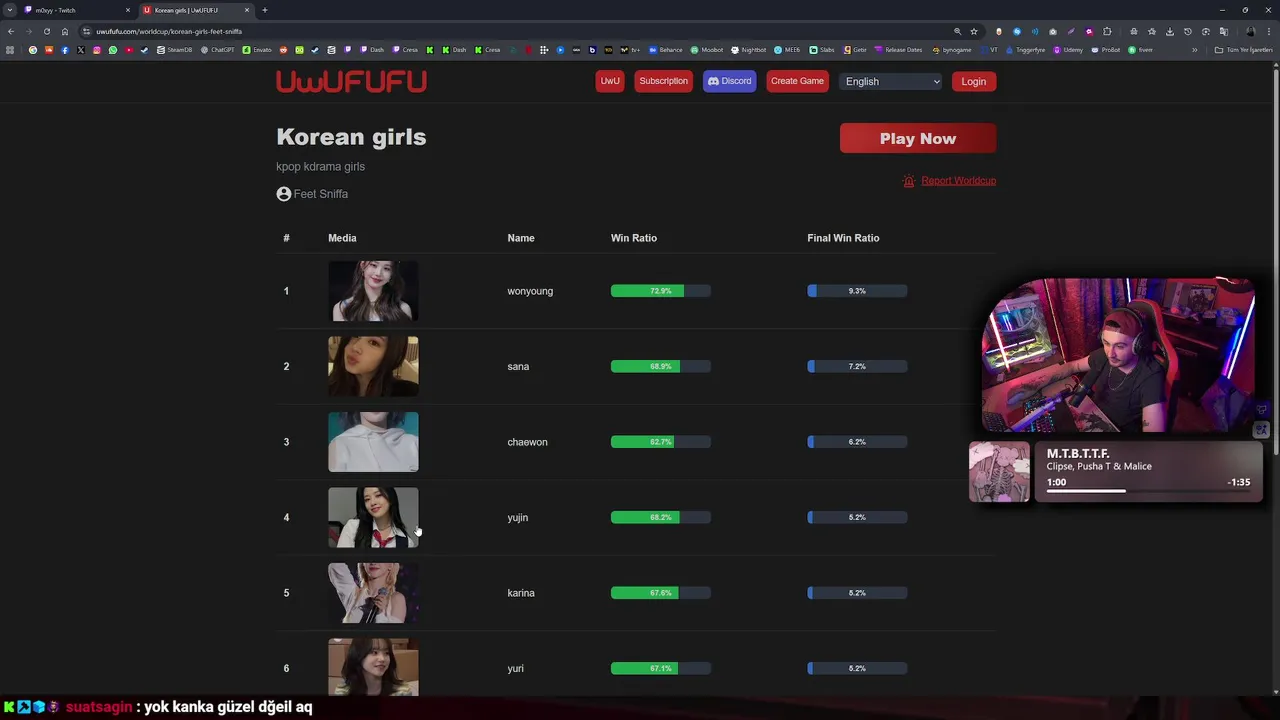This screenshot has height=720, width=1280.
Task: Go back to previous page
Action: pos(10,31)
